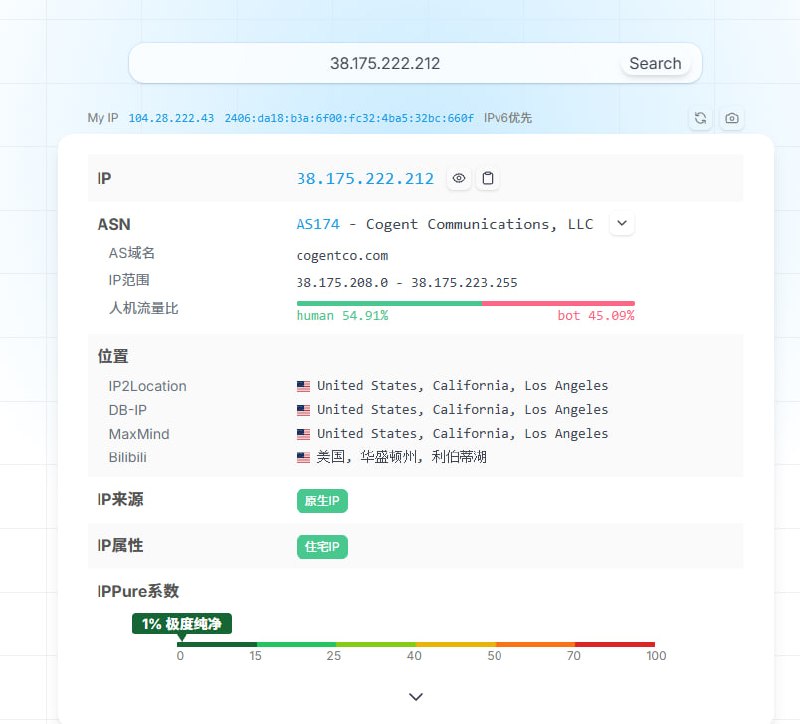Click the IP range 38.175.208.0 - 38.175.223.255
The height and width of the screenshot is (724, 800).
pyautogui.click(x=407, y=283)
